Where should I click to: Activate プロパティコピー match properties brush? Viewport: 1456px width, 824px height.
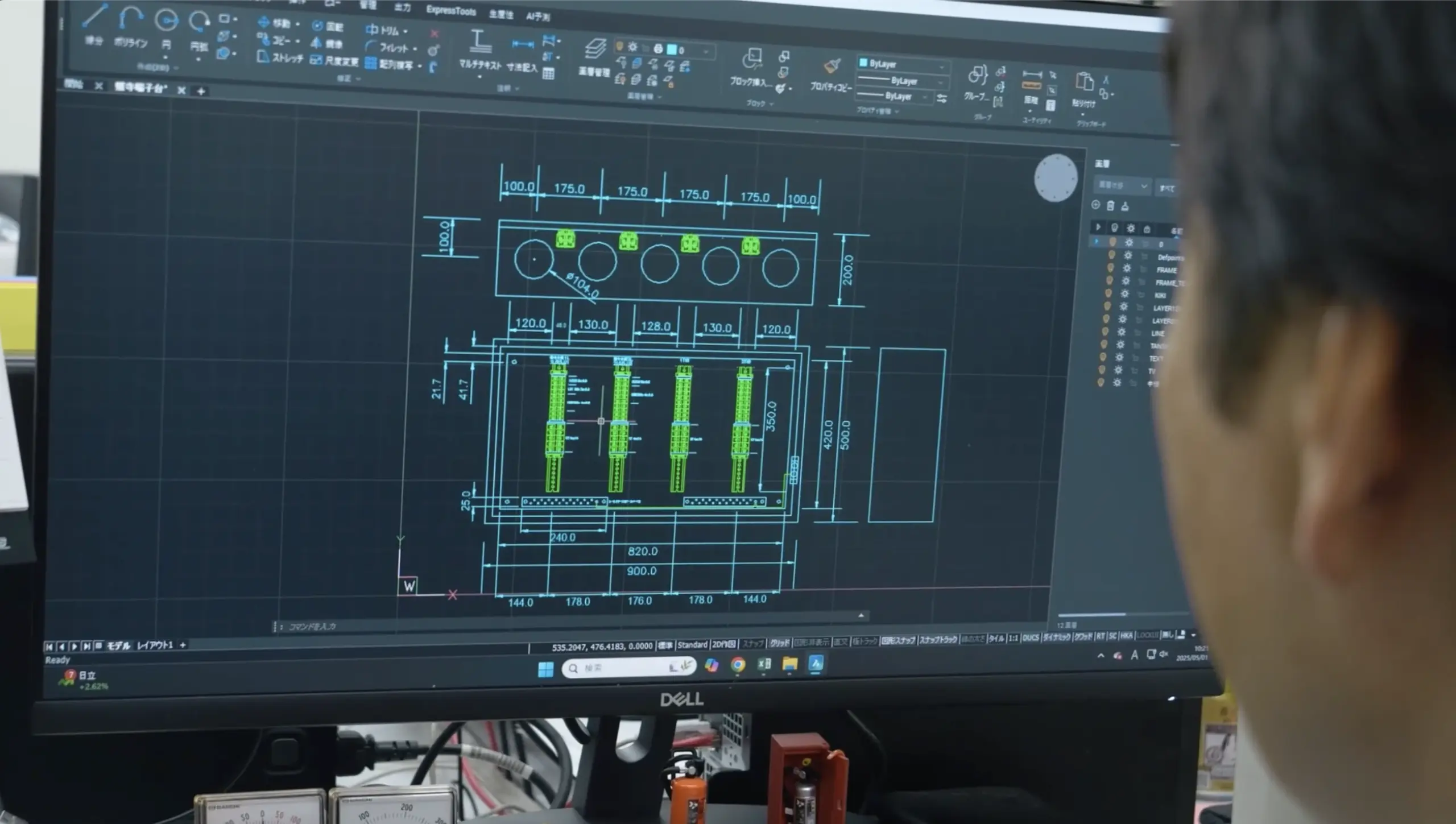pyautogui.click(x=831, y=74)
